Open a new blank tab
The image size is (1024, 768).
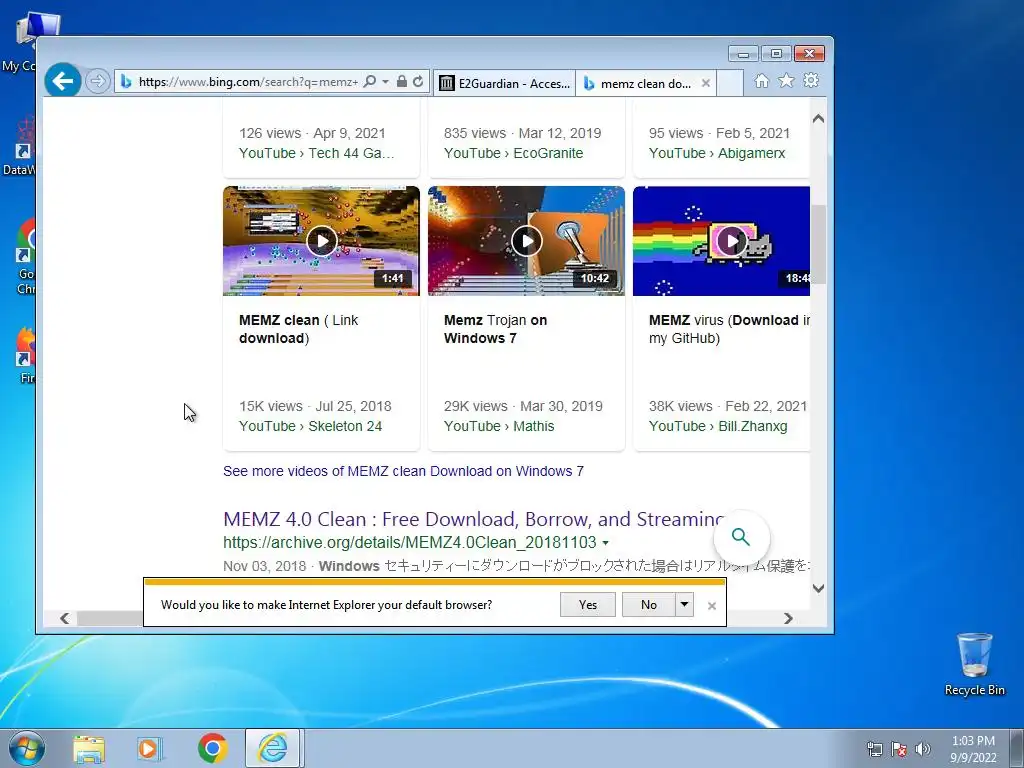730,83
